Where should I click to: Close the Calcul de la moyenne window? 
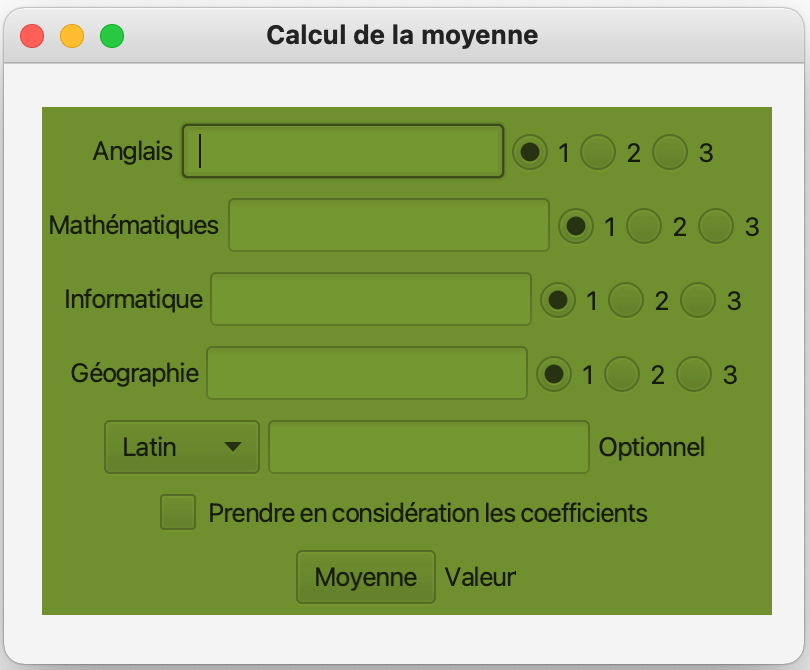click(32, 36)
